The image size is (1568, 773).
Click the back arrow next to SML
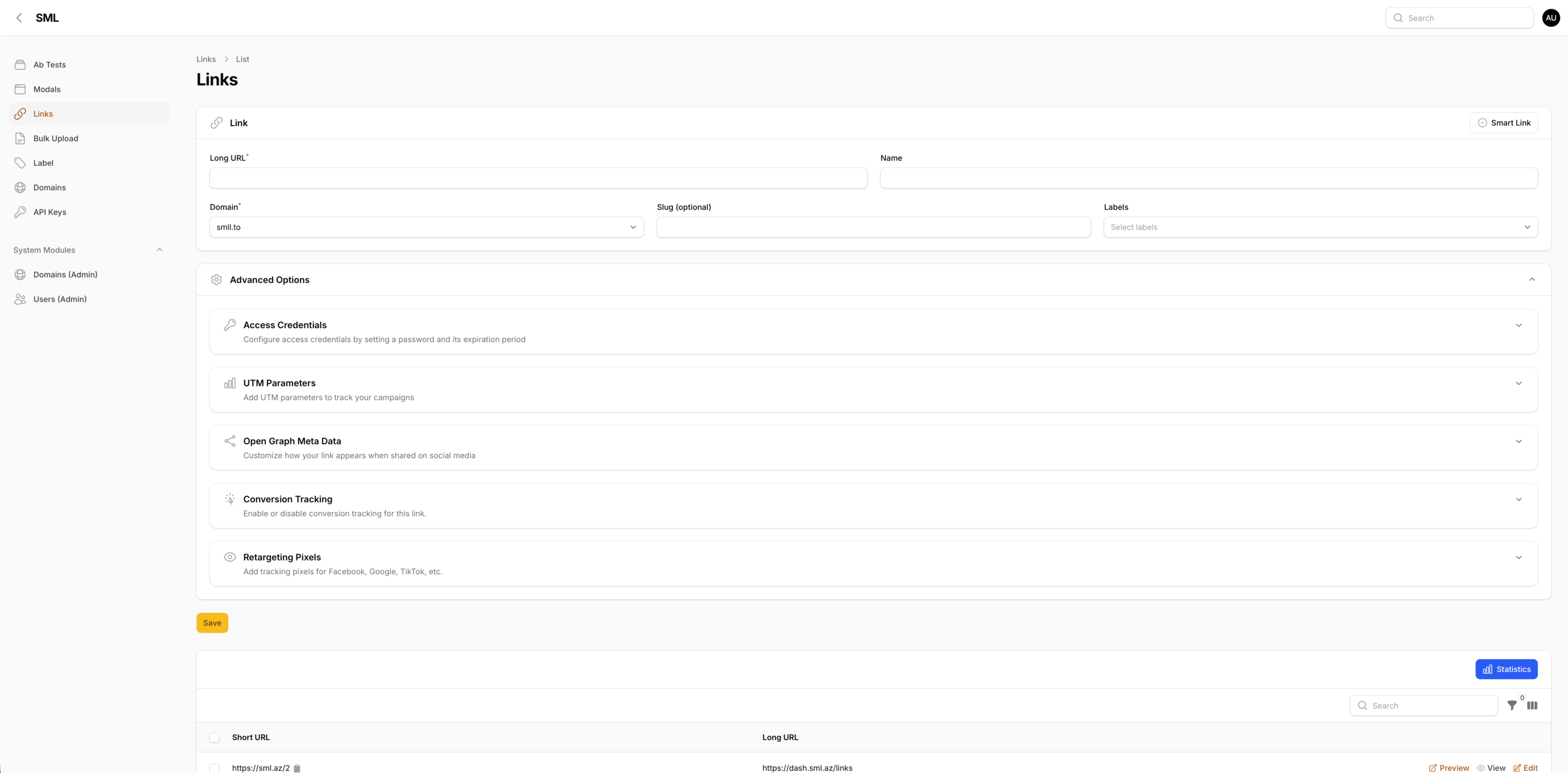tap(19, 18)
